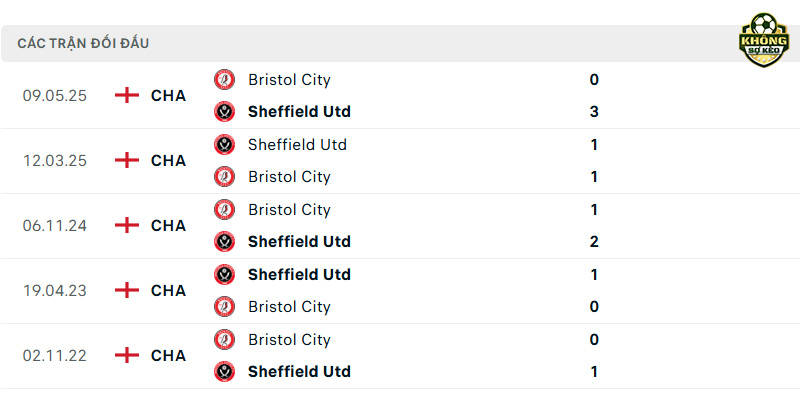The height and width of the screenshot is (400, 800).
Task: Click England flag icon for 19.04.23 match
Action: (127, 290)
